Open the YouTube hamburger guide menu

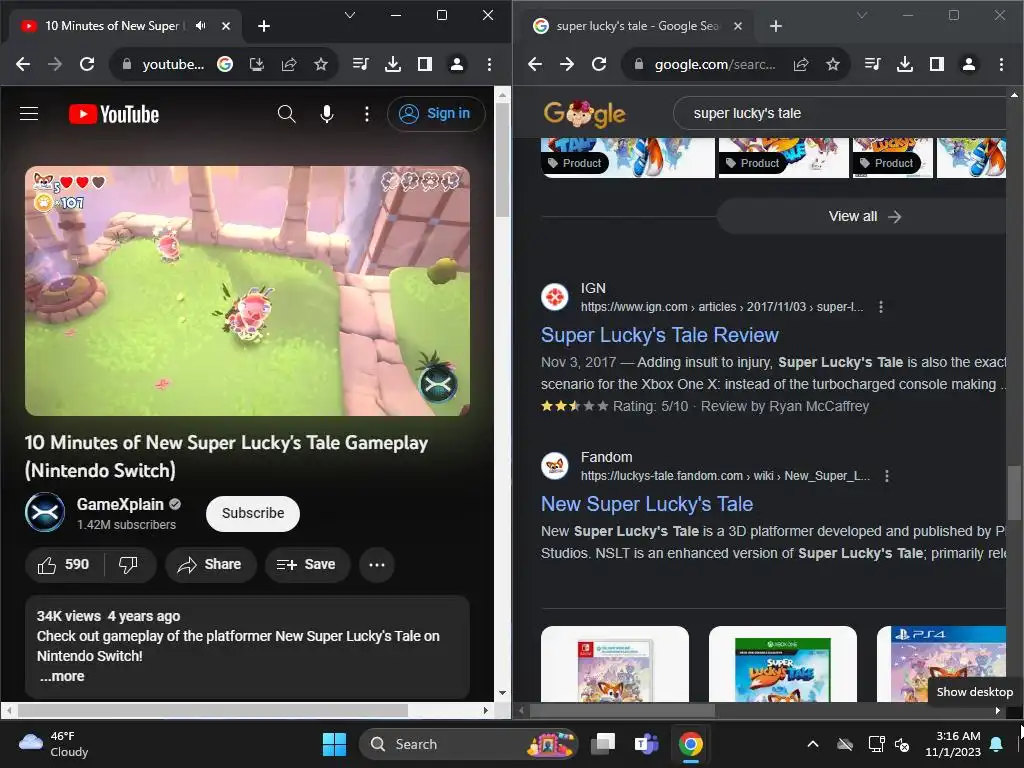29,114
